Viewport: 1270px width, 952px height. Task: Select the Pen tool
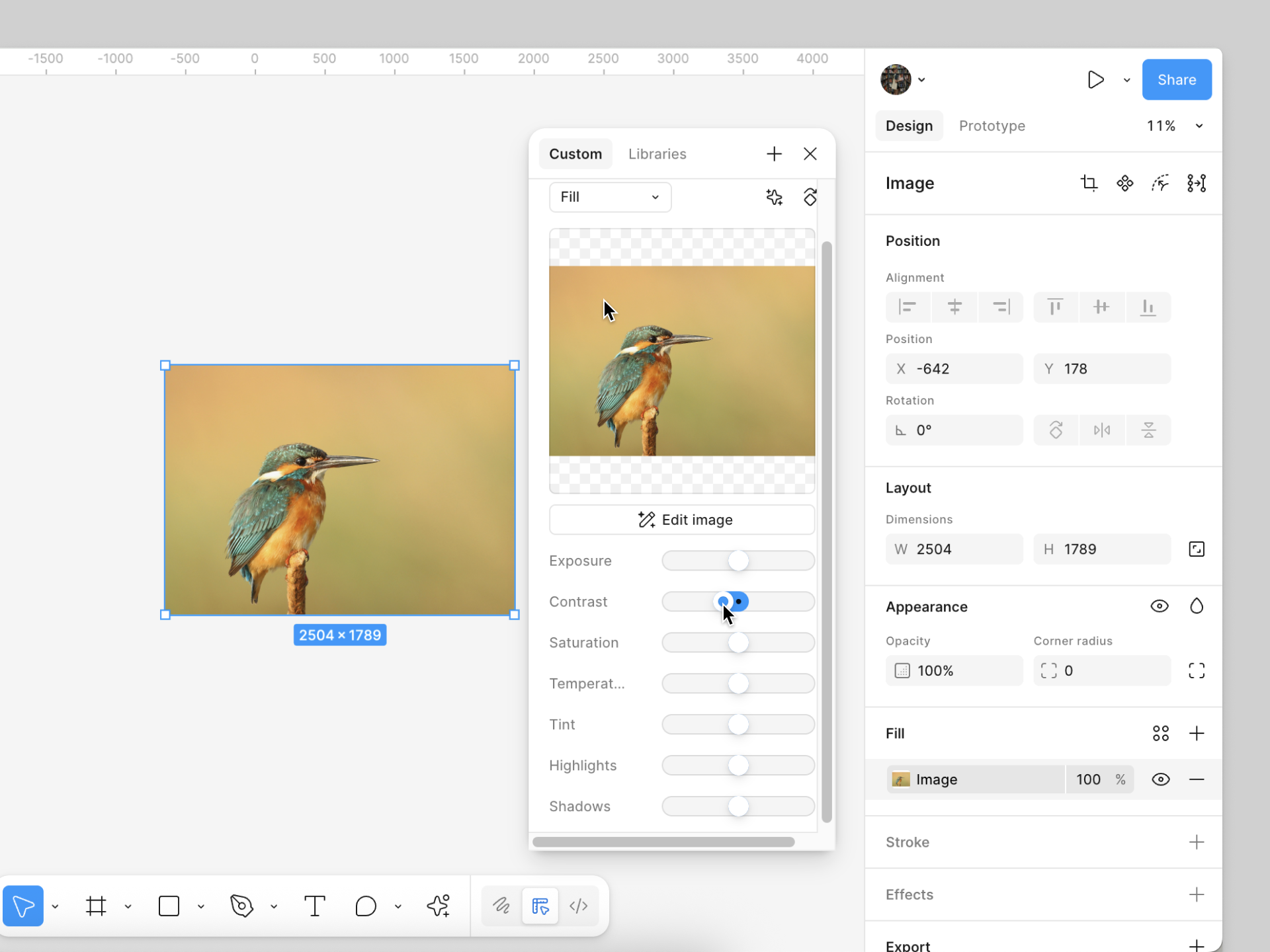point(241,906)
